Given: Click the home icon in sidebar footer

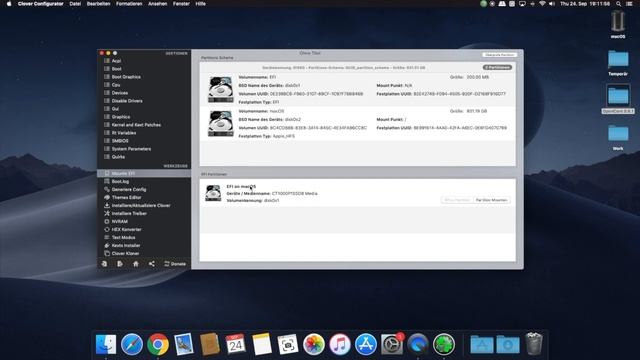Looking at the screenshot, I should [136, 264].
